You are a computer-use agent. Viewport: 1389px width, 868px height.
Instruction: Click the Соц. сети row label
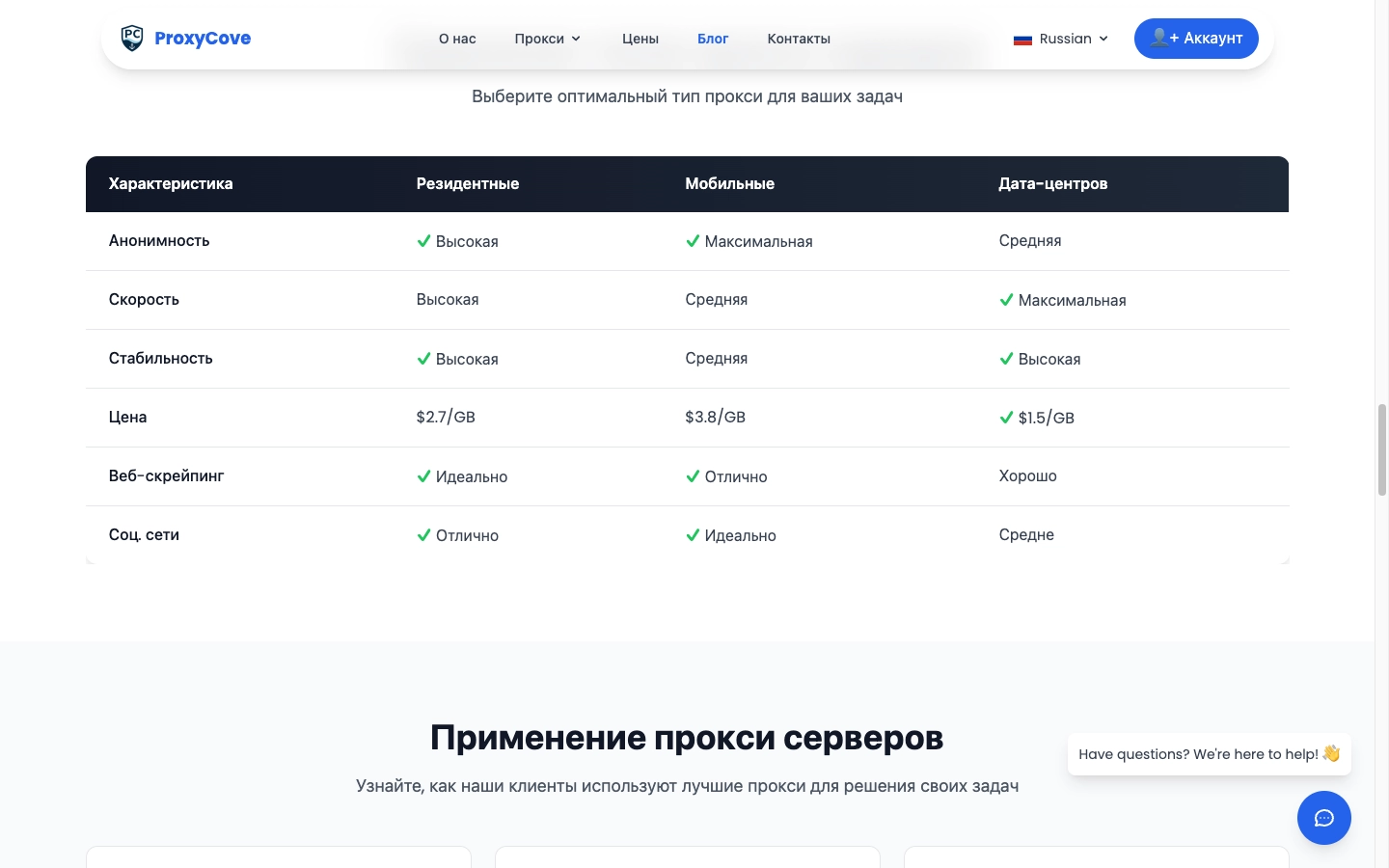144,534
